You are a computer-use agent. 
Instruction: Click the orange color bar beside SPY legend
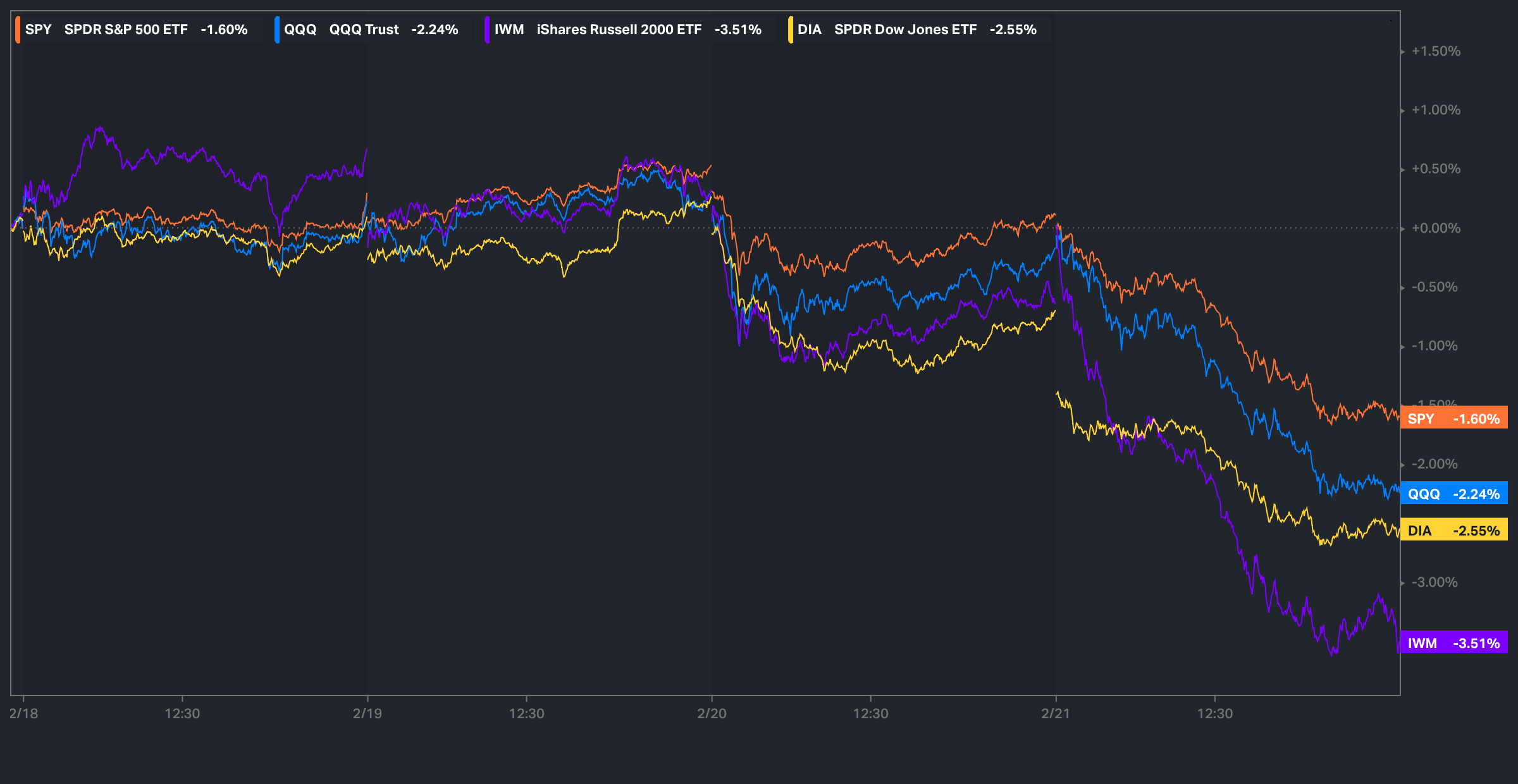(18, 30)
